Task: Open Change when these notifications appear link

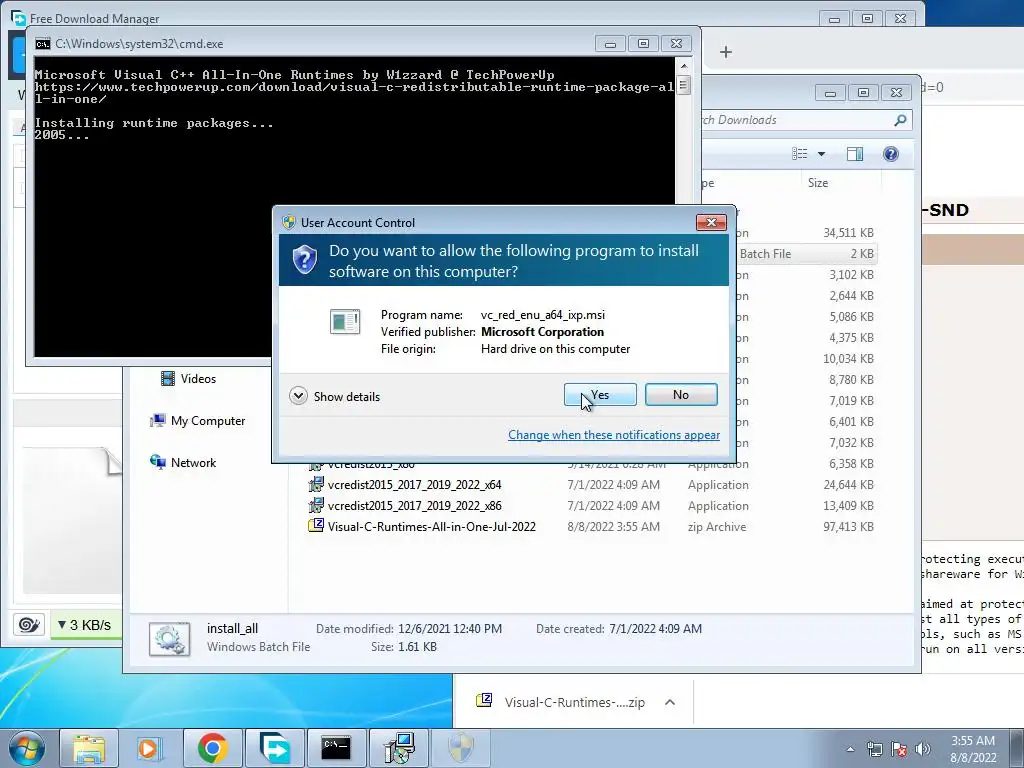Action: coord(614,435)
